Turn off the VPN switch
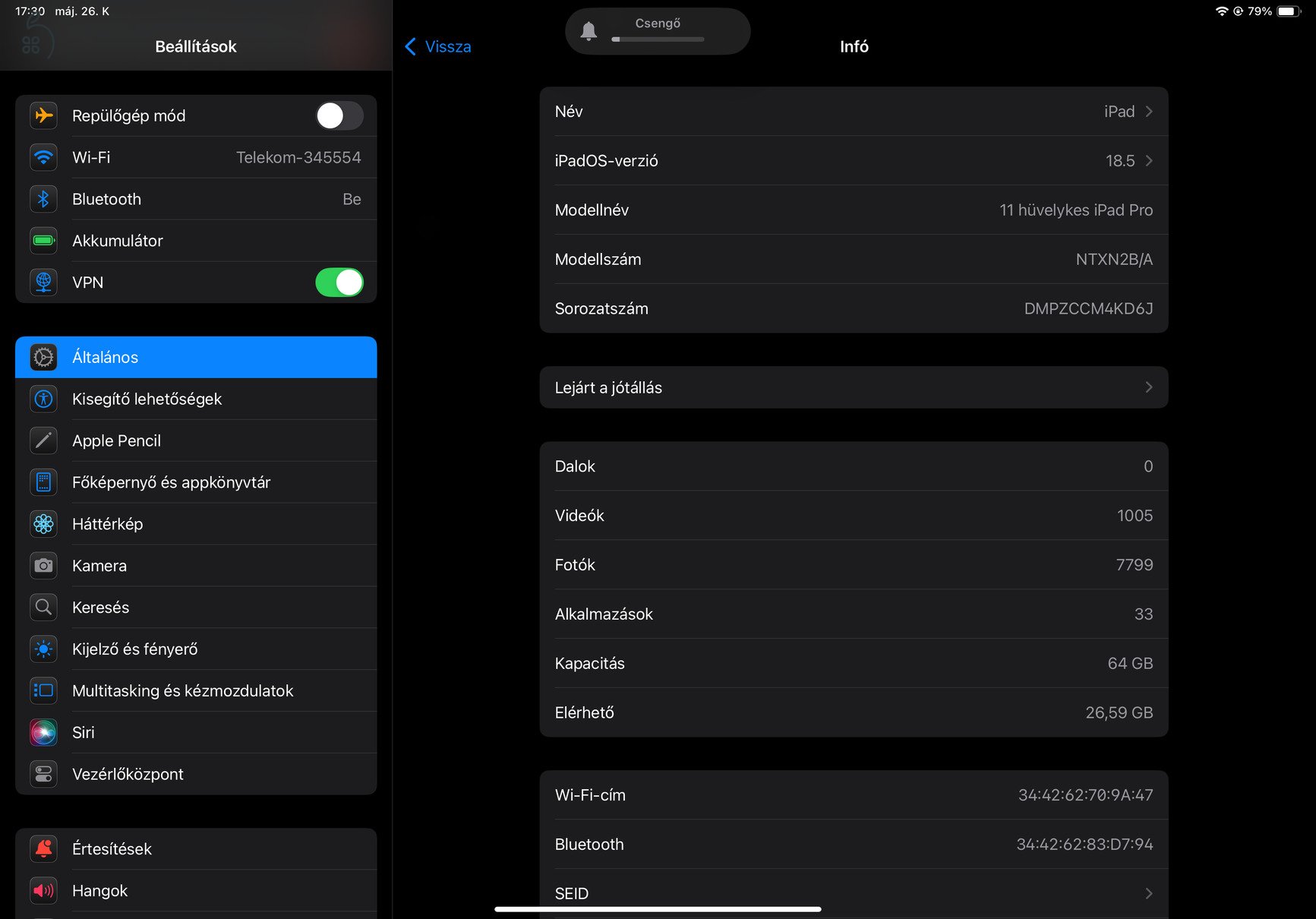This screenshot has height=919, width=1316. [x=339, y=283]
